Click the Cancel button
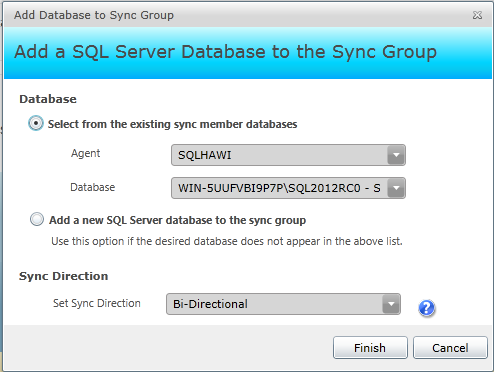Viewport: 494px width, 372px height. [x=450, y=348]
